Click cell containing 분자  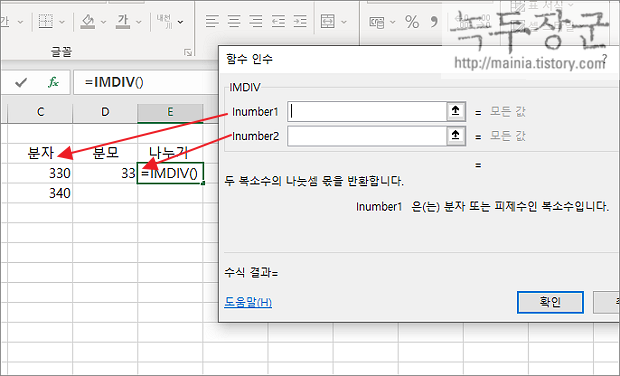click(40, 153)
